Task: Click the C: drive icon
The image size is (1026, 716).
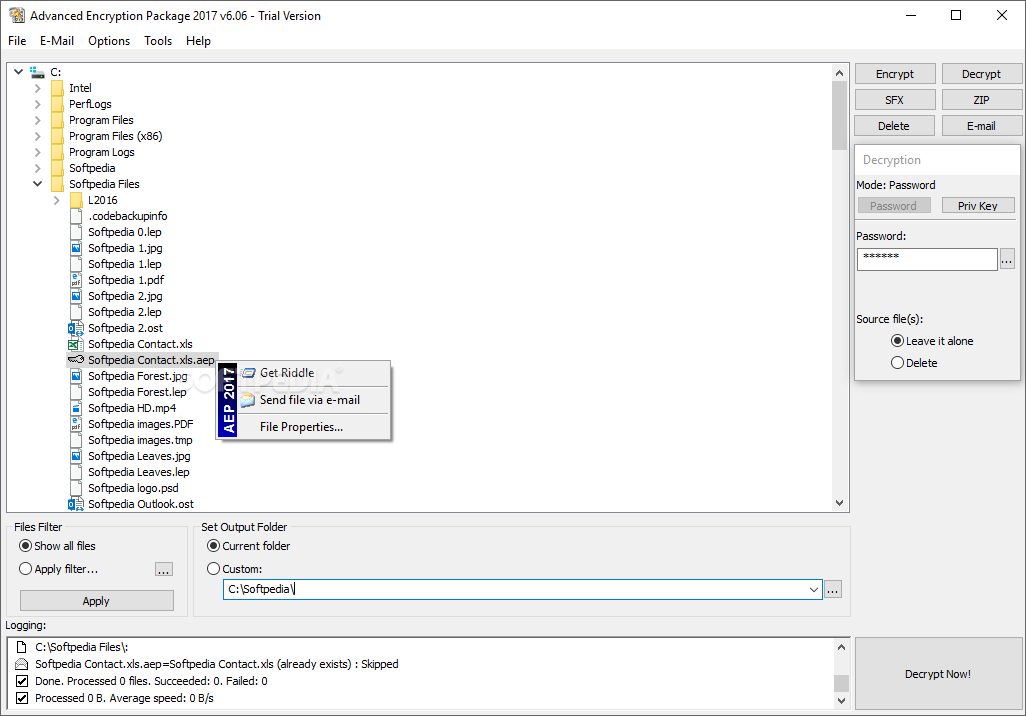Action: [37, 72]
